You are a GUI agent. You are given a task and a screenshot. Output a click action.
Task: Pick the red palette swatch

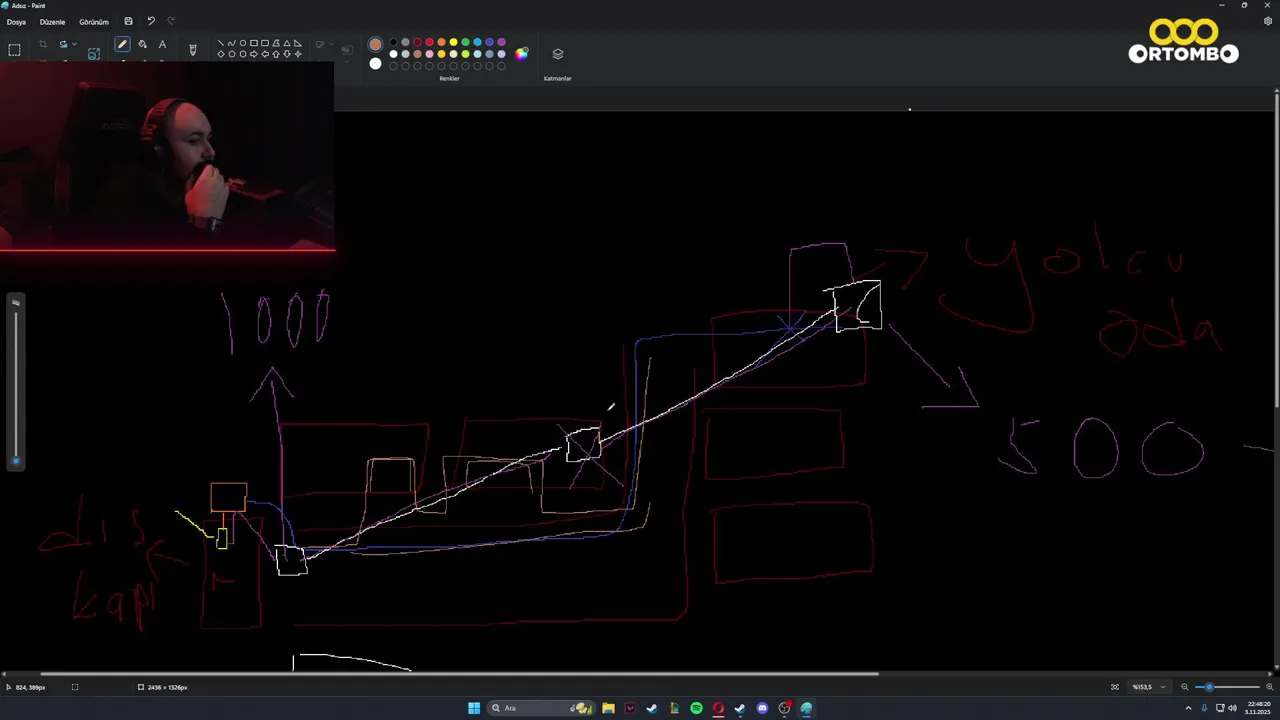point(429,42)
